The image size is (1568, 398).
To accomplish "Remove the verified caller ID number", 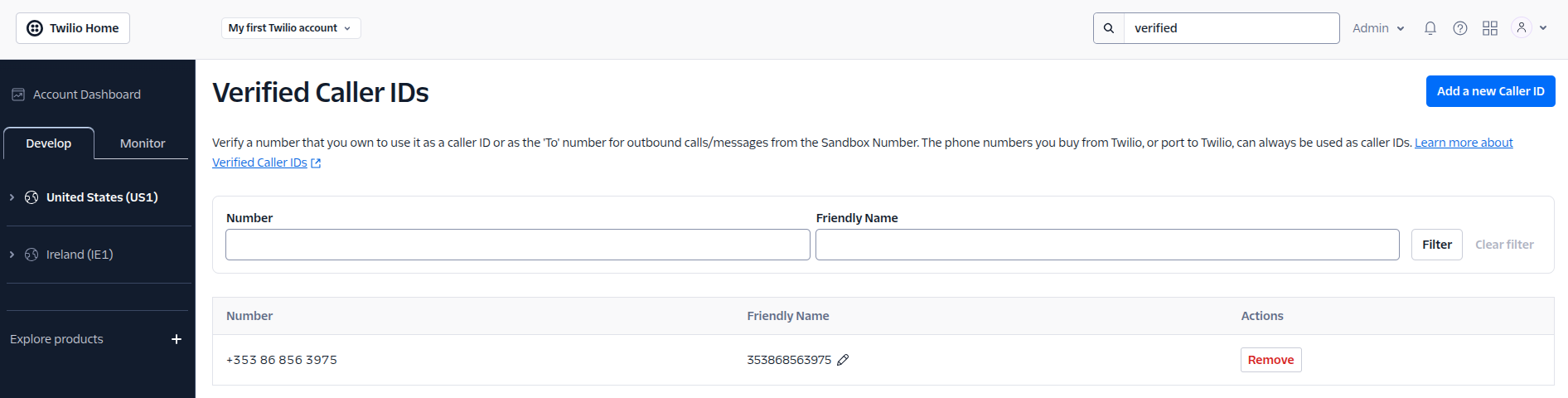I will [1270, 360].
